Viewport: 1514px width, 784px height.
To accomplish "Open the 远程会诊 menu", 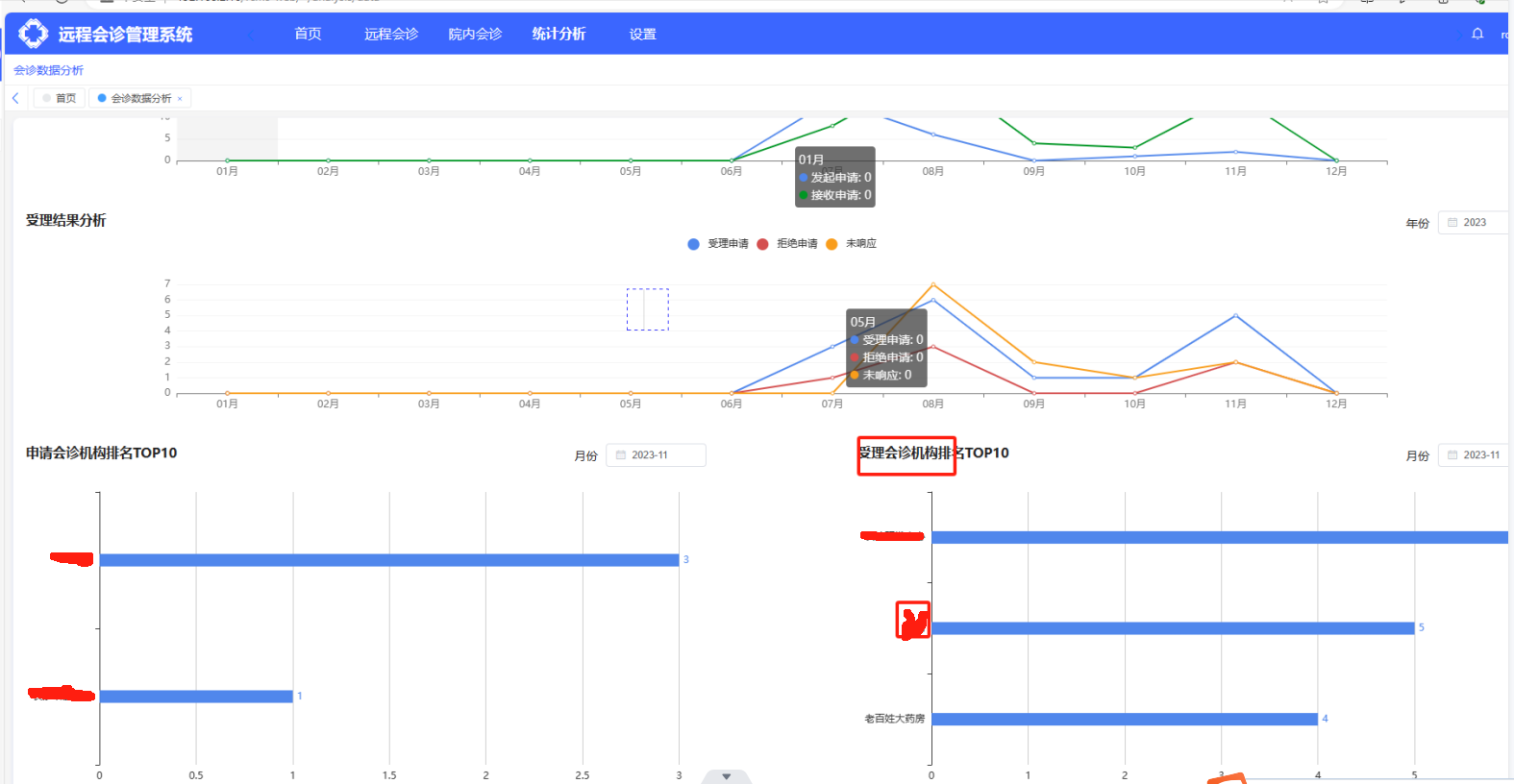I will [391, 34].
